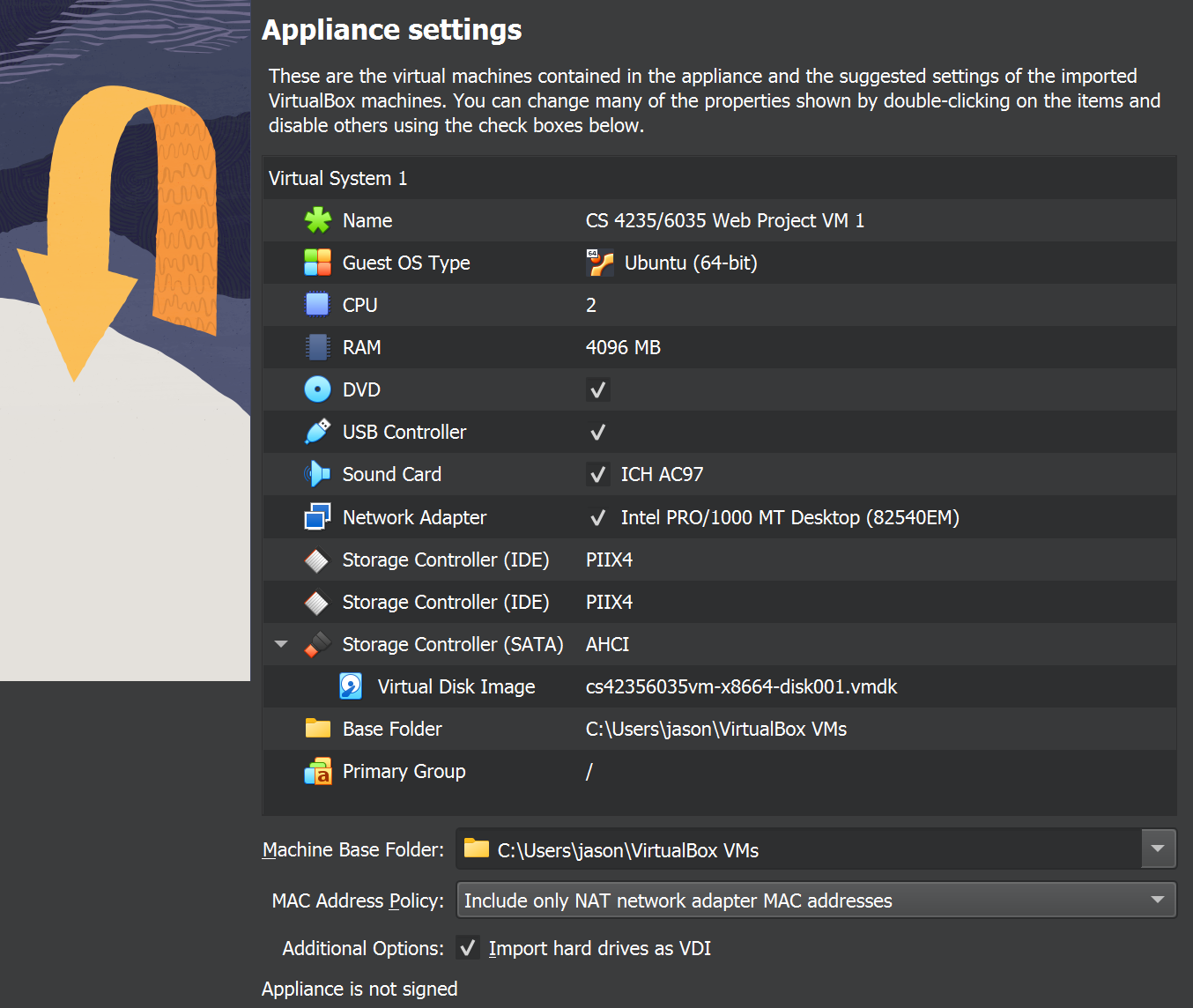The width and height of the screenshot is (1193, 1008).
Task: Select the second PIIX4 controller value
Action: point(609,602)
